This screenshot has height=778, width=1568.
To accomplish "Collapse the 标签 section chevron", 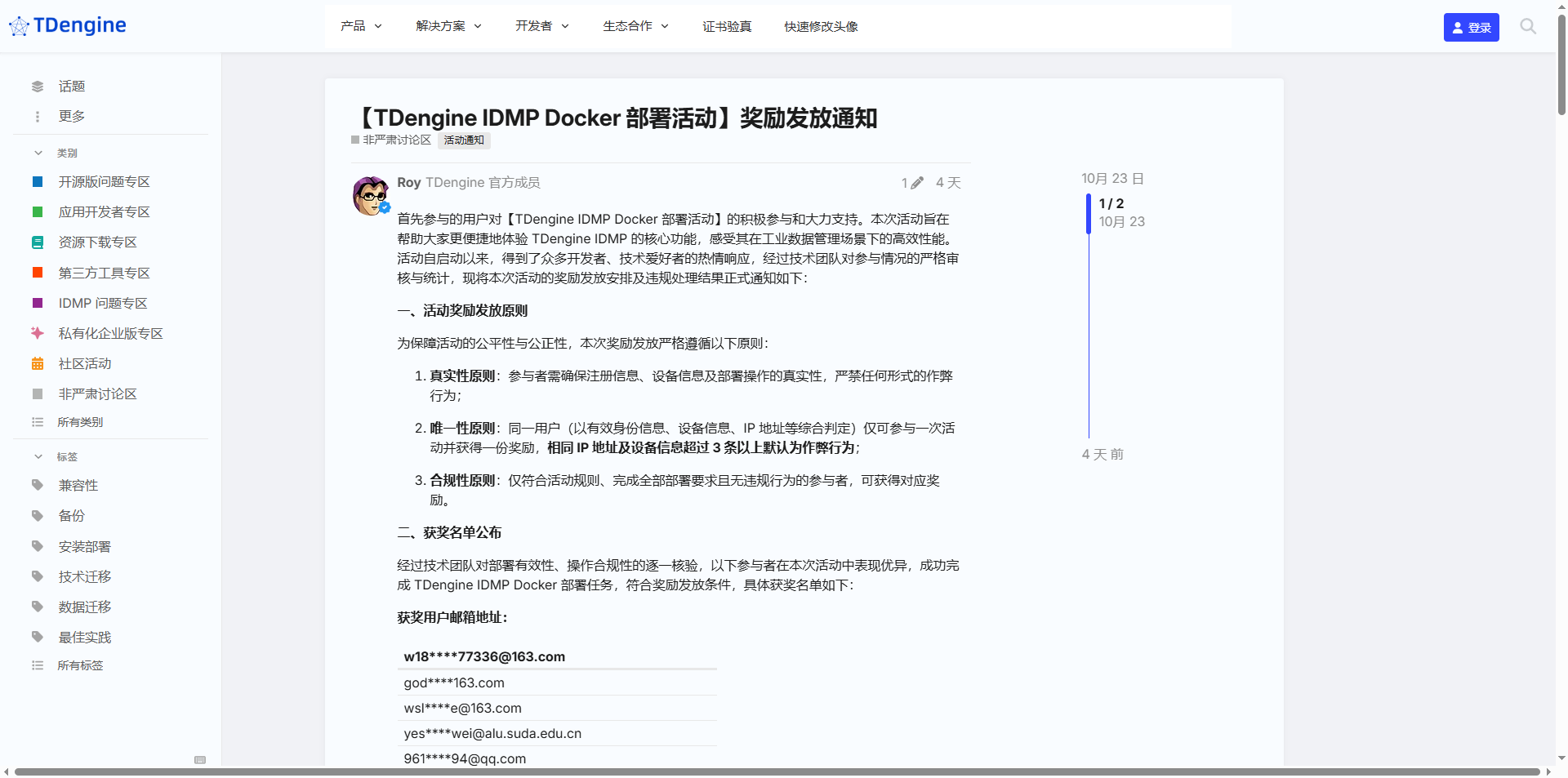I will [x=38, y=456].
